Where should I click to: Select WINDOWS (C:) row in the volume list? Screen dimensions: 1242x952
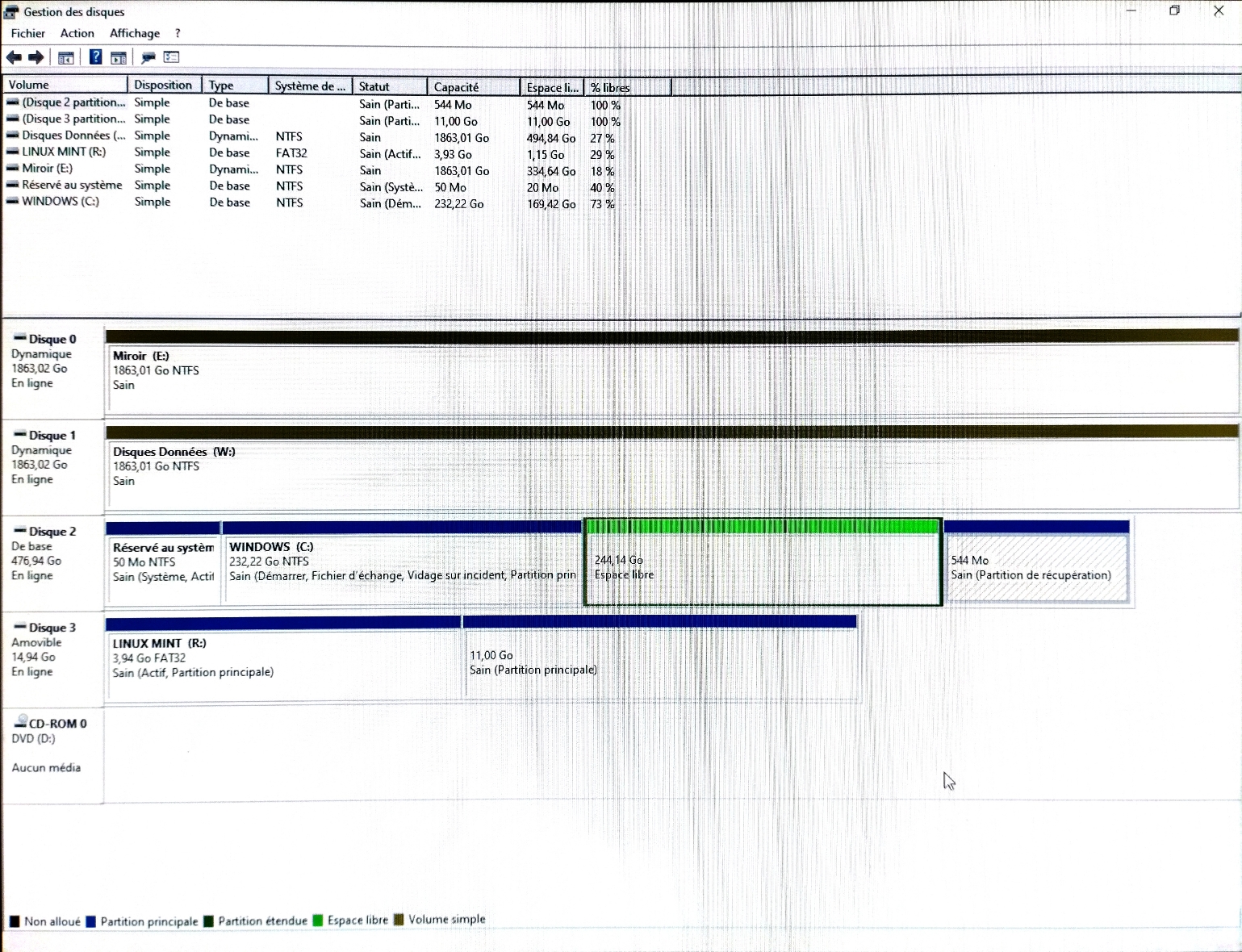point(61,202)
